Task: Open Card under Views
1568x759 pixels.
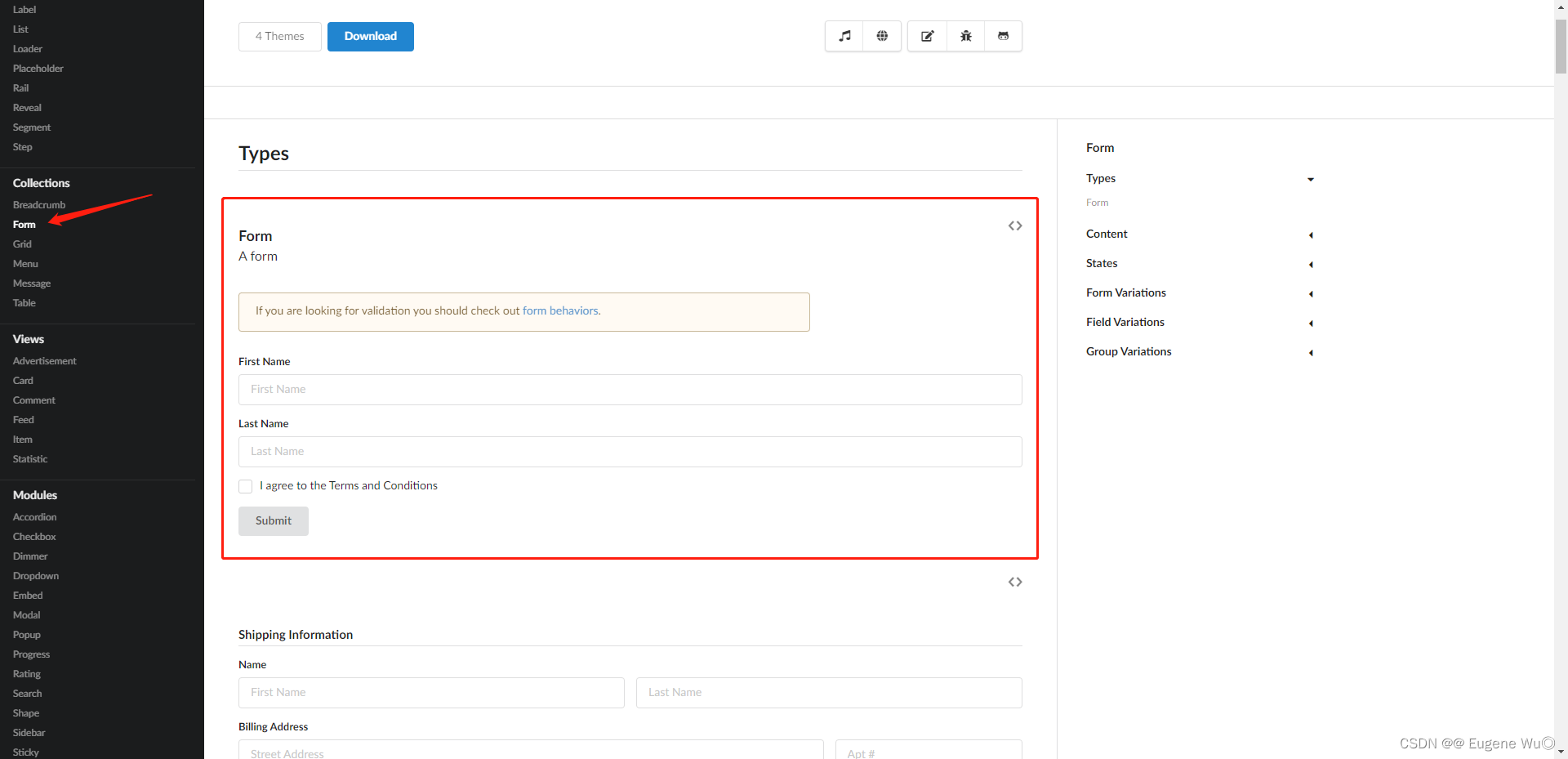Action: (23, 381)
